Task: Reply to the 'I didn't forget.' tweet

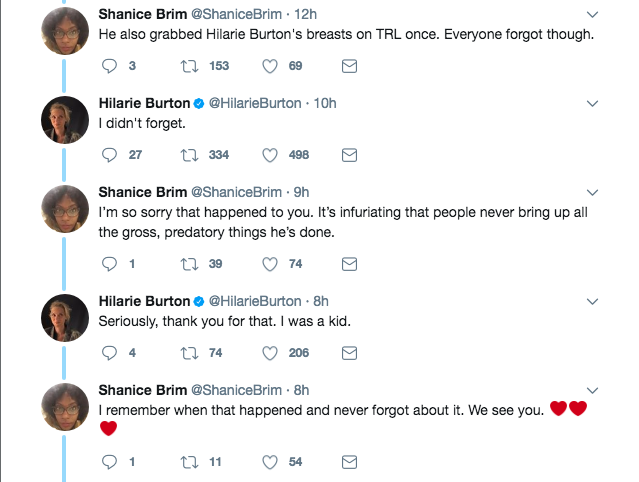Action: click(x=109, y=155)
